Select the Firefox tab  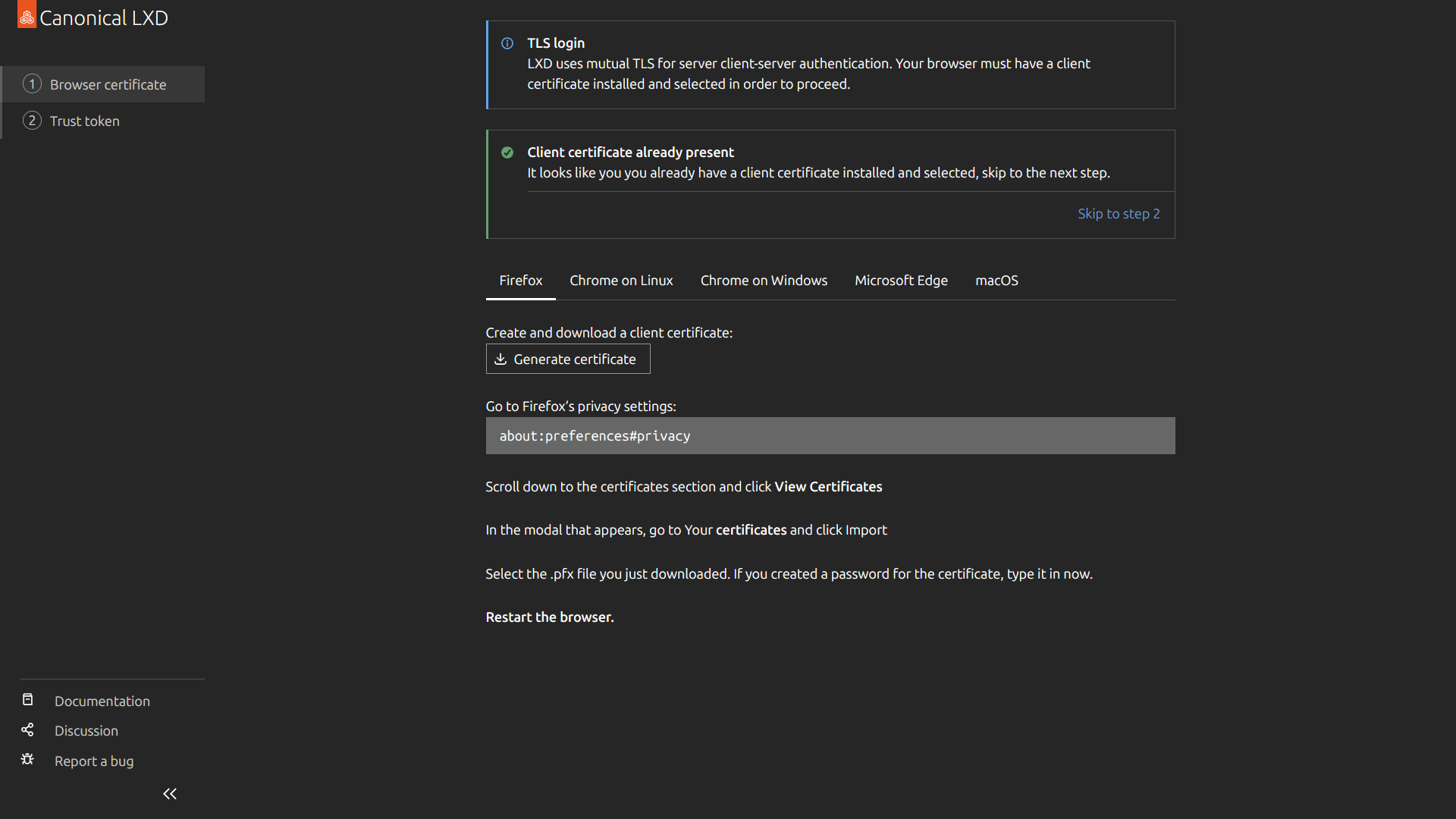(520, 281)
